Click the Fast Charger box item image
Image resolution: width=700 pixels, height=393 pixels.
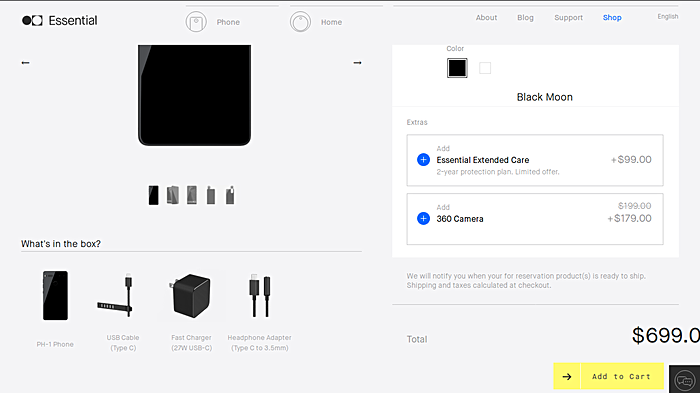pyautogui.click(x=191, y=296)
